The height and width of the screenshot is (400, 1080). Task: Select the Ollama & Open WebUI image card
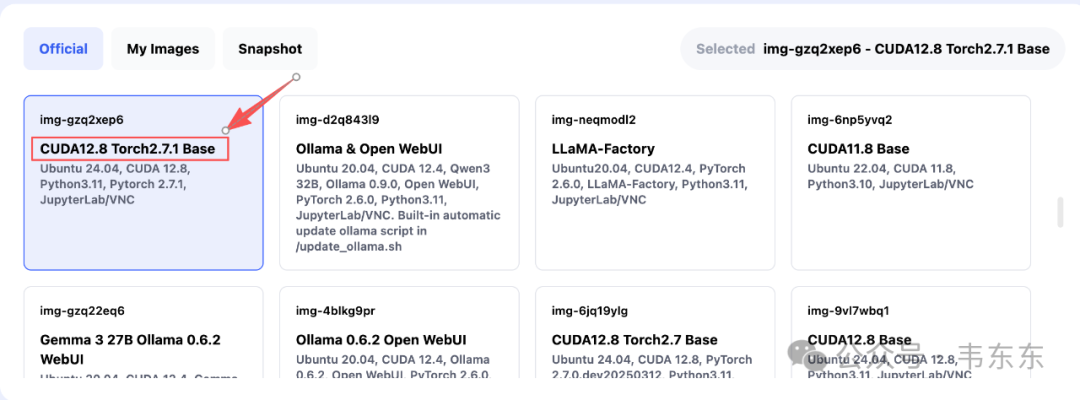click(x=399, y=182)
